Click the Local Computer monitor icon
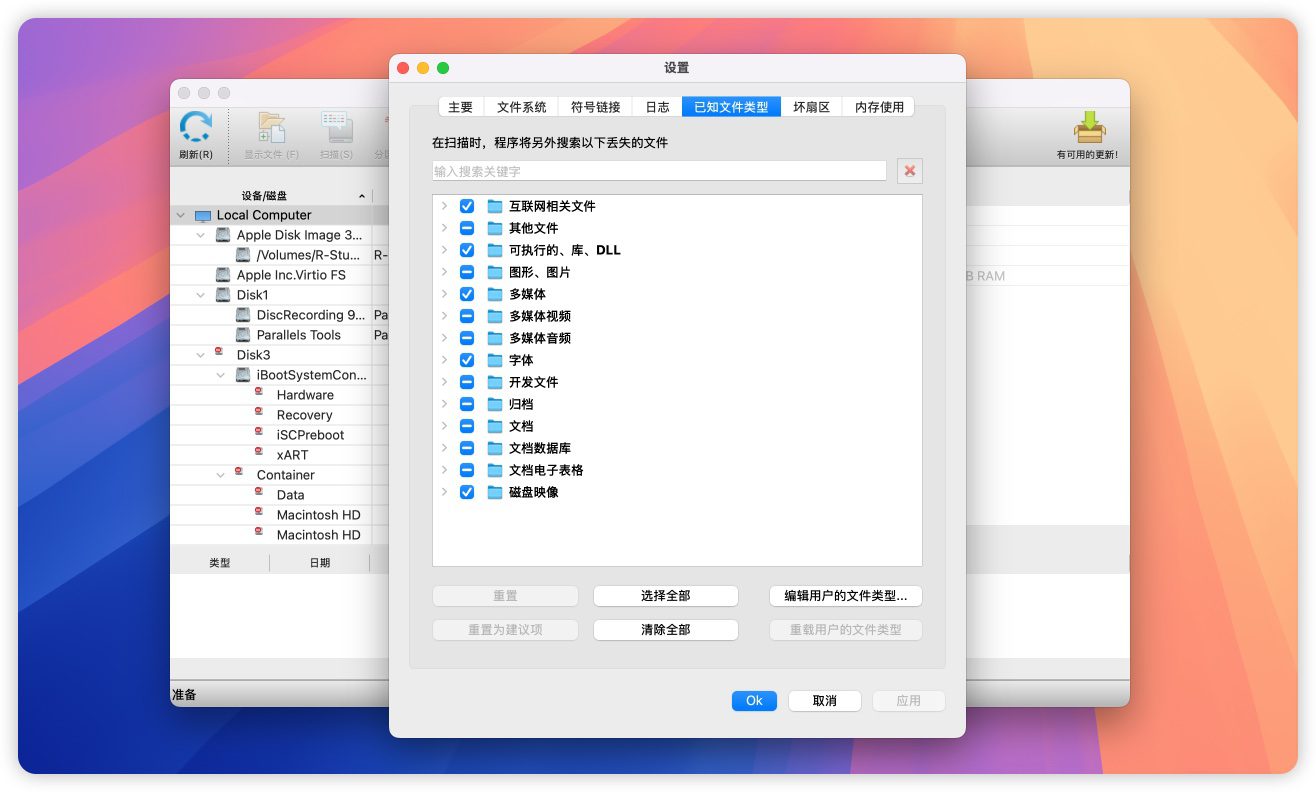Viewport: 1316px width, 792px height. click(x=203, y=215)
